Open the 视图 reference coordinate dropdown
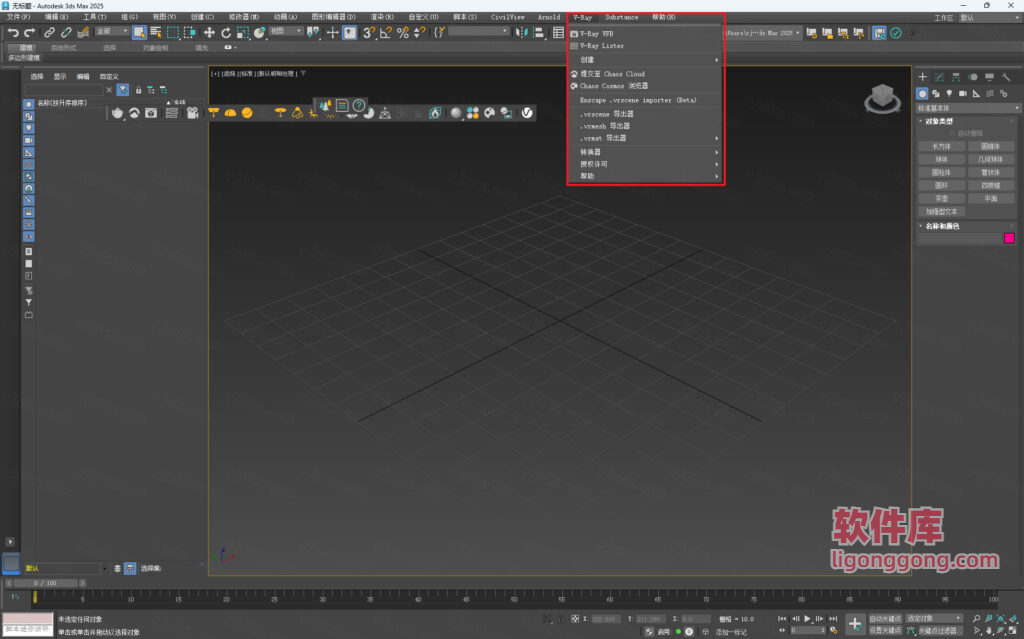Screen dimensions: 1024x639 286,31
